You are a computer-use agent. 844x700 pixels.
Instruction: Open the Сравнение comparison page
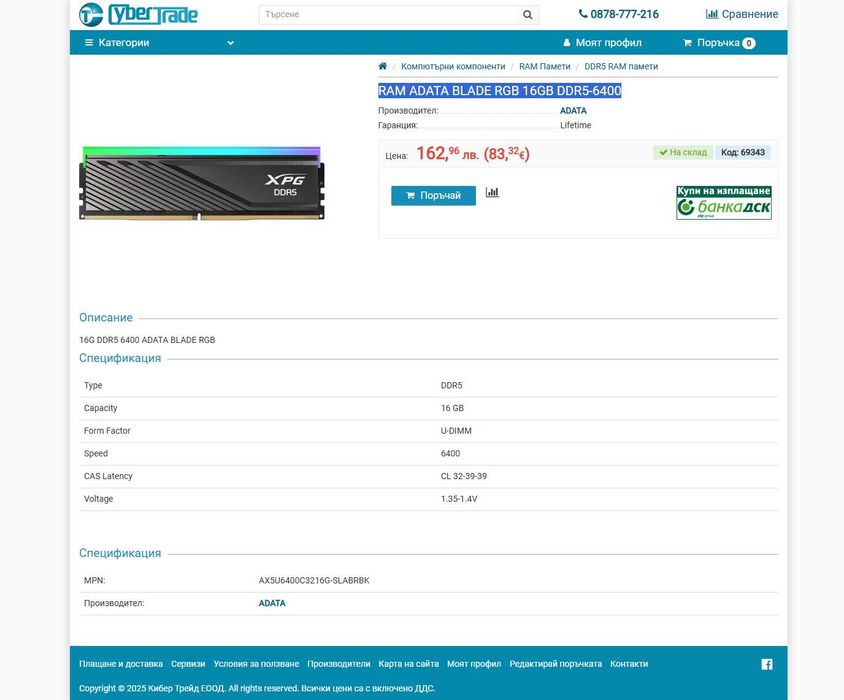[742, 14]
